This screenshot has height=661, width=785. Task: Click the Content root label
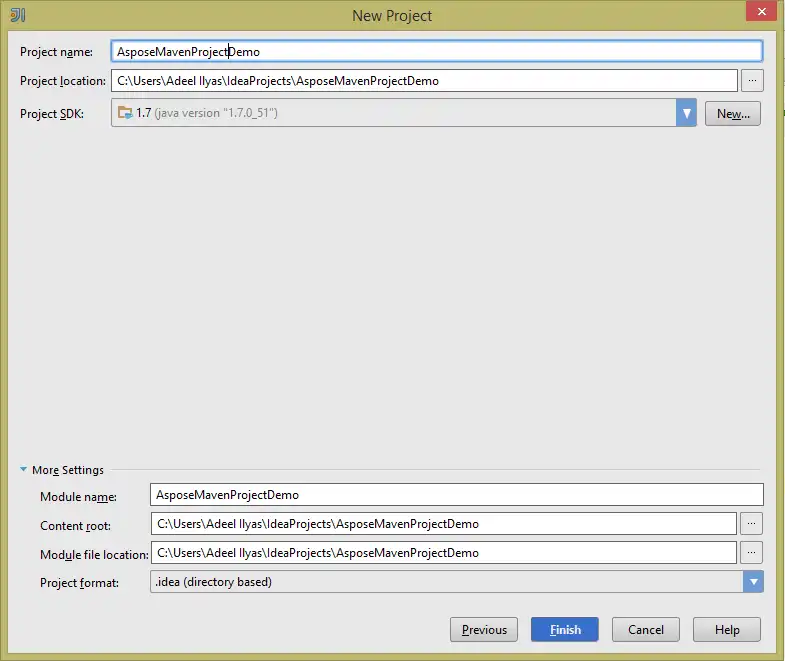[76, 526]
